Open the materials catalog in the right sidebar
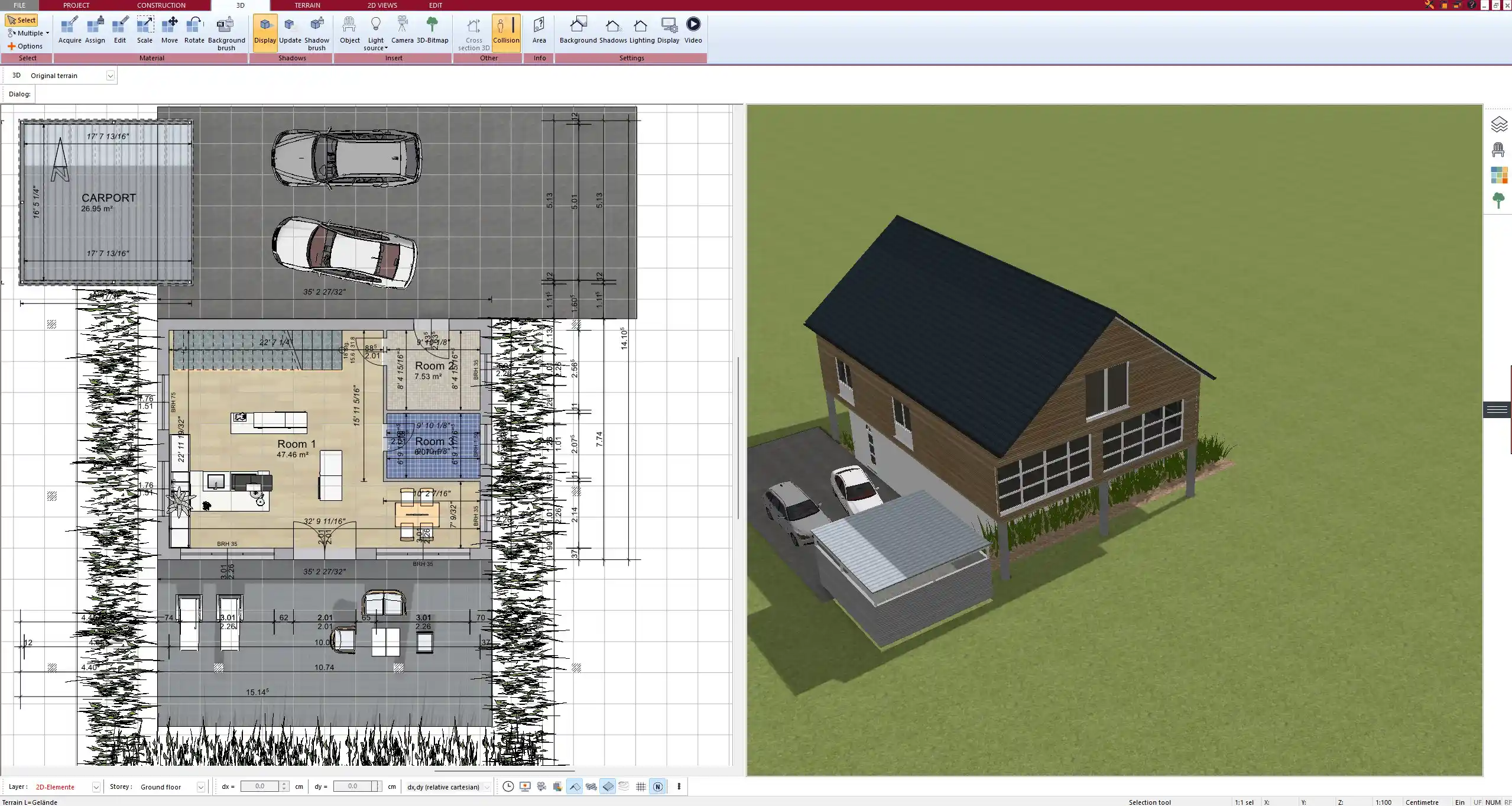 (1499, 175)
